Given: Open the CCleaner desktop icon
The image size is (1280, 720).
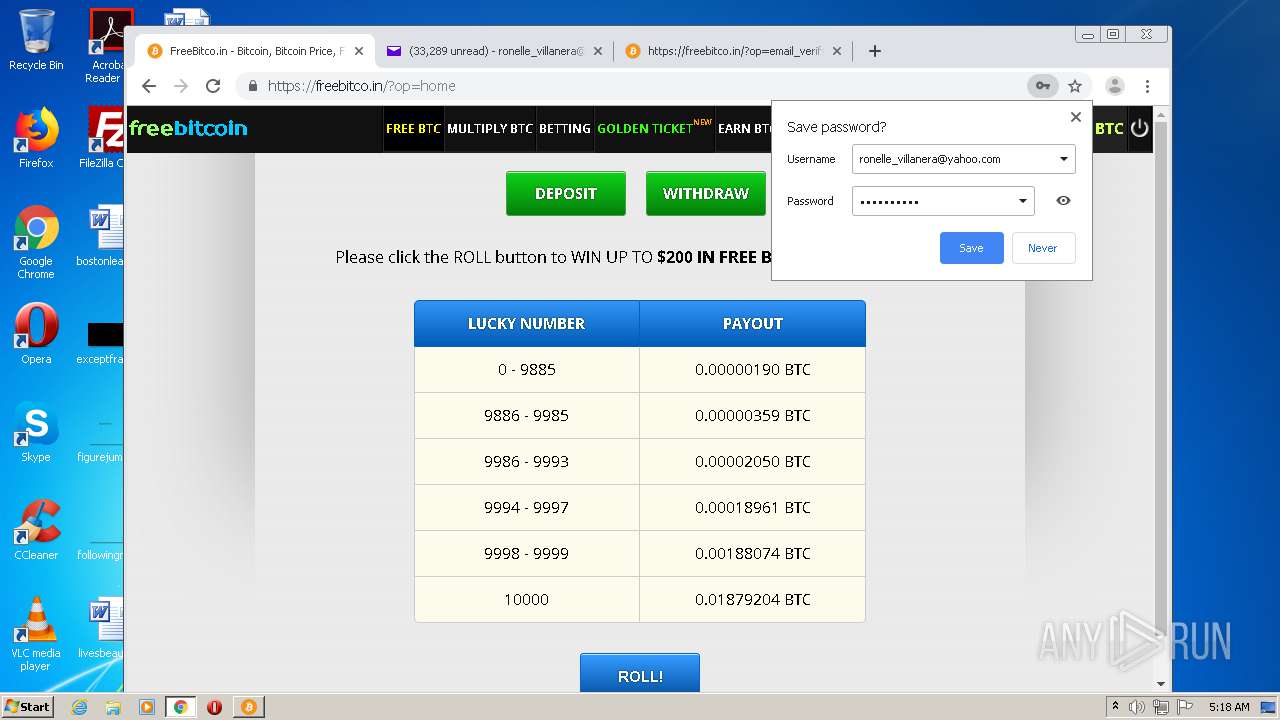Looking at the screenshot, I should point(36,530).
